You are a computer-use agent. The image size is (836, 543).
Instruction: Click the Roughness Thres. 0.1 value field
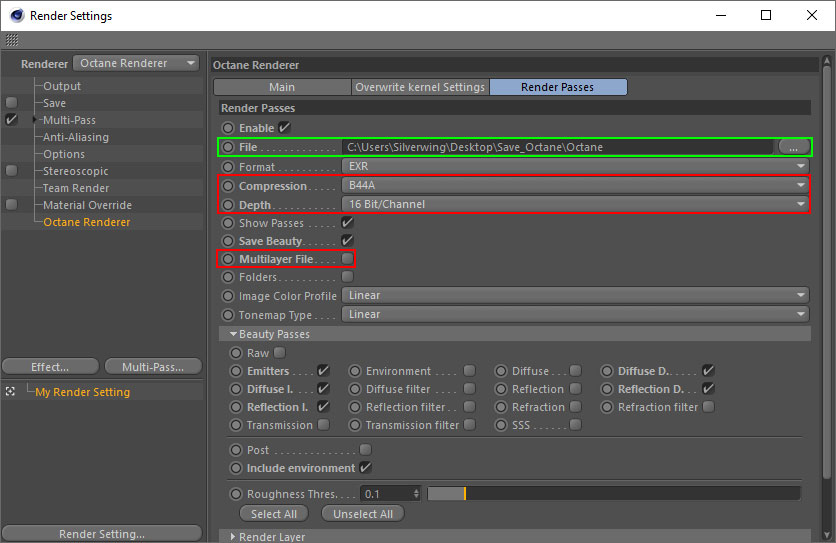(386, 493)
